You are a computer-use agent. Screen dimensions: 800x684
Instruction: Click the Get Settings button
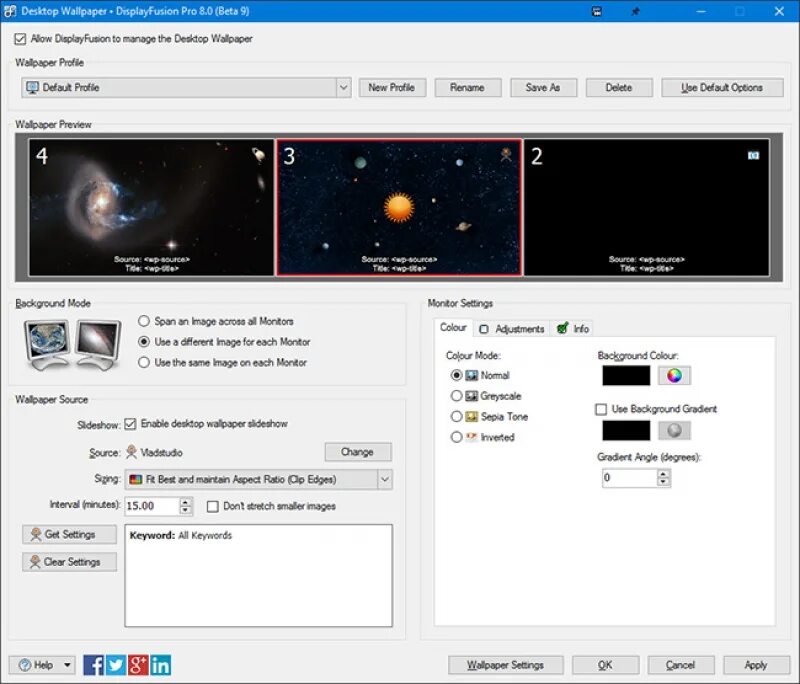tap(69, 535)
